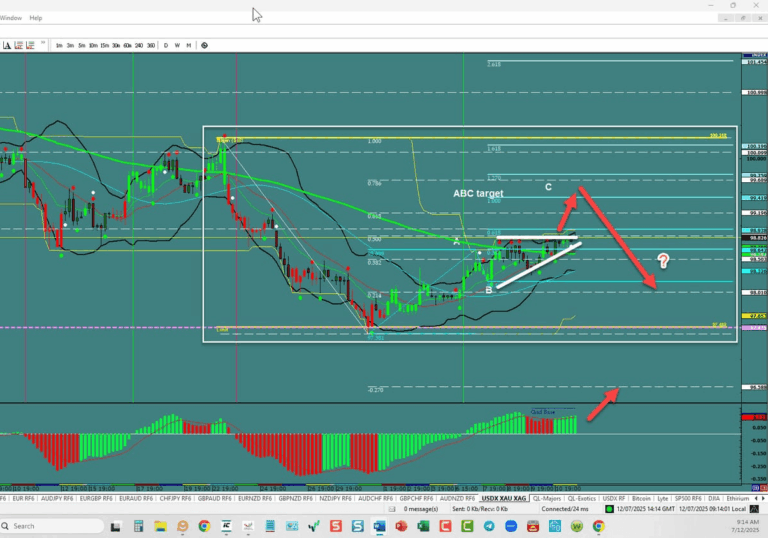Open the DJIA tab
The height and width of the screenshot is (538, 768).
714,498
